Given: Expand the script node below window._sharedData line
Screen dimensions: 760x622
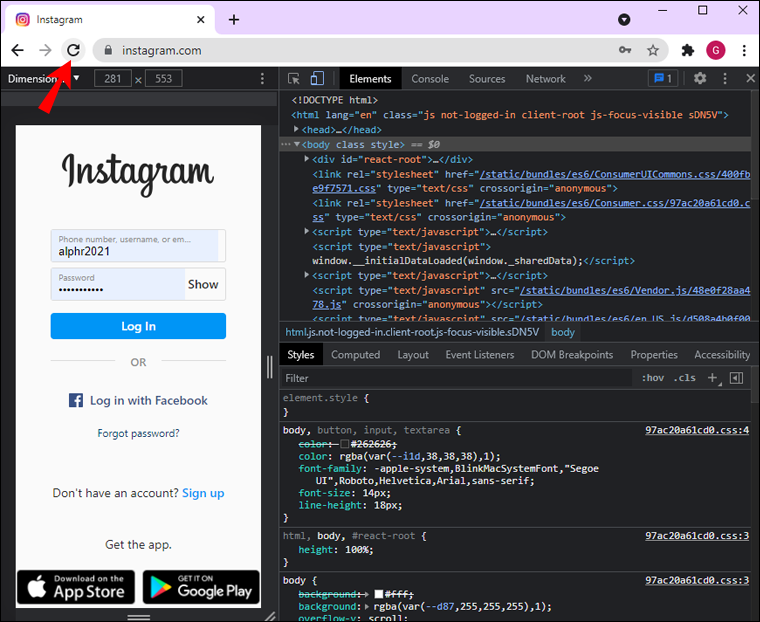Looking at the screenshot, I should click(306, 275).
